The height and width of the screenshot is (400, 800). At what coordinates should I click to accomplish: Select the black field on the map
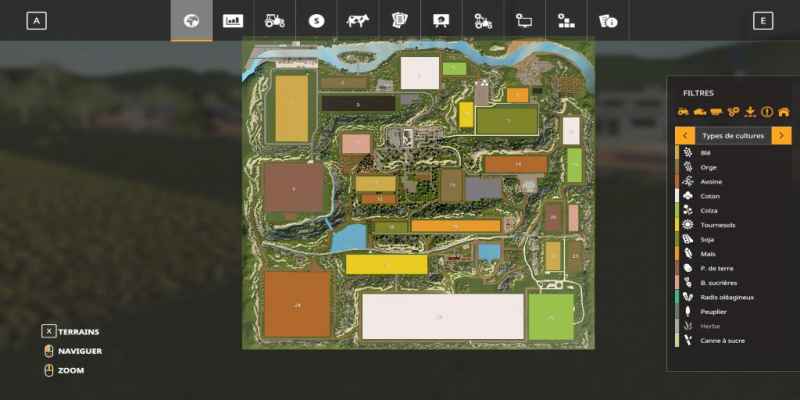358,104
